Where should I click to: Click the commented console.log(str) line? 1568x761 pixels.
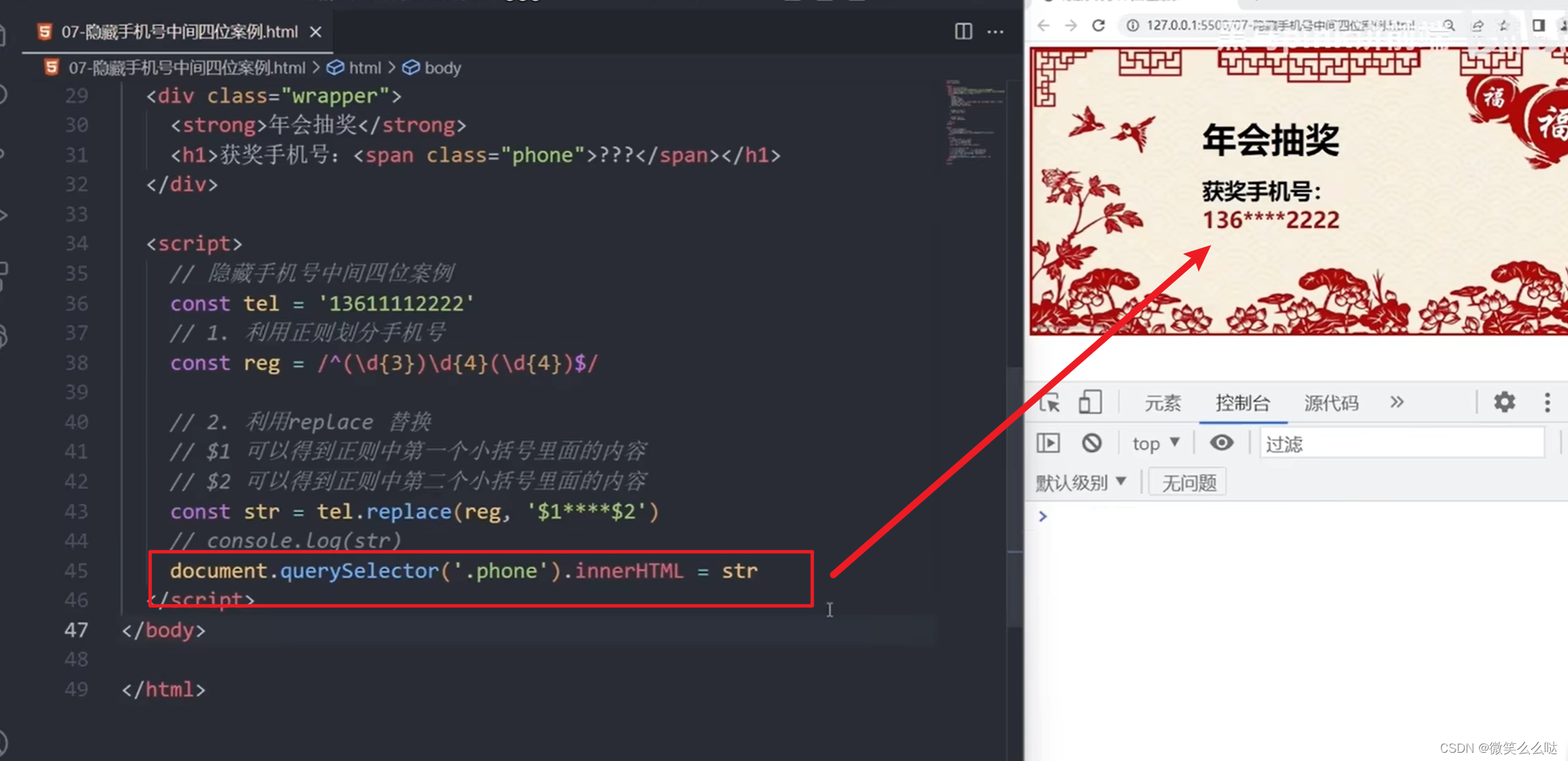click(x=285, y=541)
